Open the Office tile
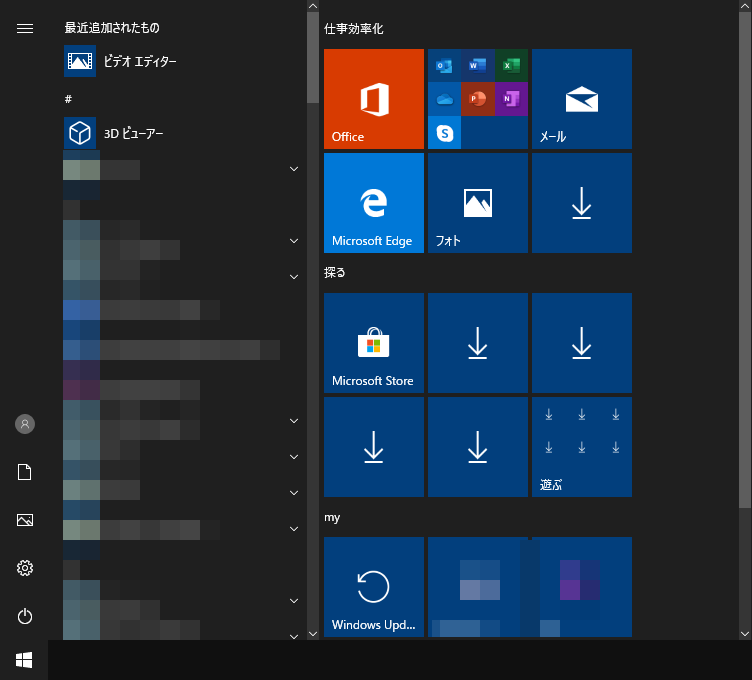 [373, 98]
